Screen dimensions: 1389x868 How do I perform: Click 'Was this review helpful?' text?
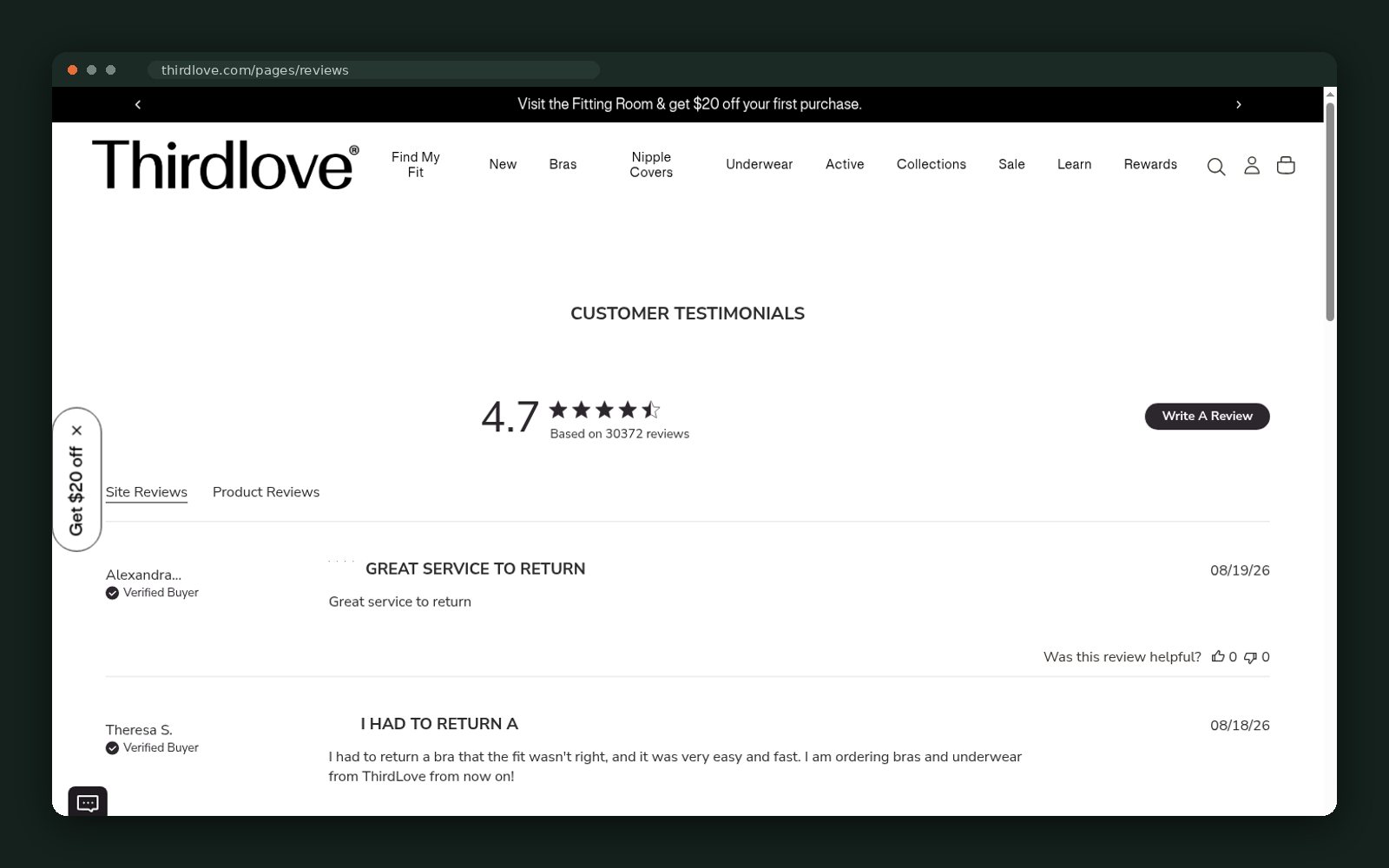1122,657
